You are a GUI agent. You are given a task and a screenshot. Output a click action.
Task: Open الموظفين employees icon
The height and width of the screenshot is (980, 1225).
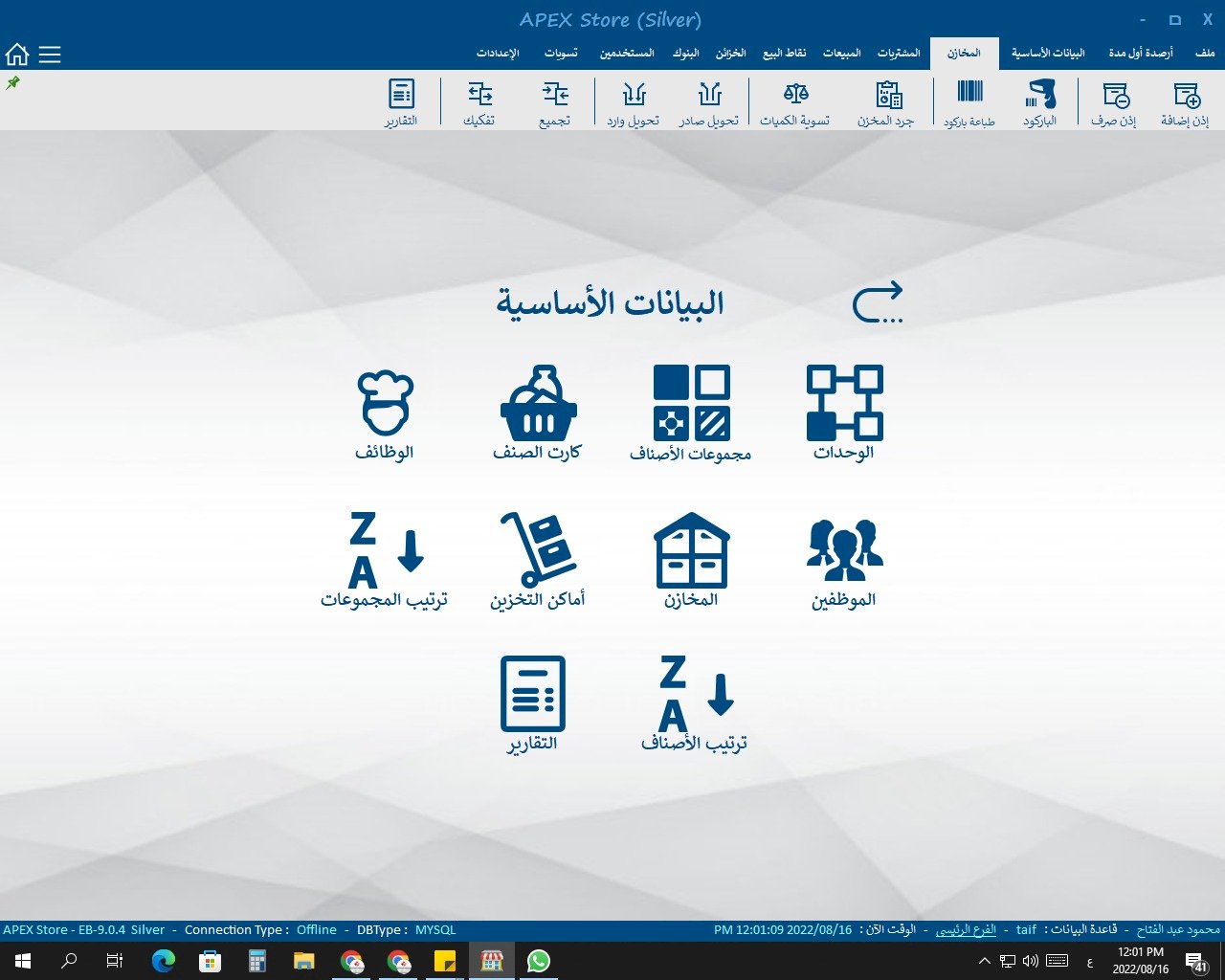(844, 551)
